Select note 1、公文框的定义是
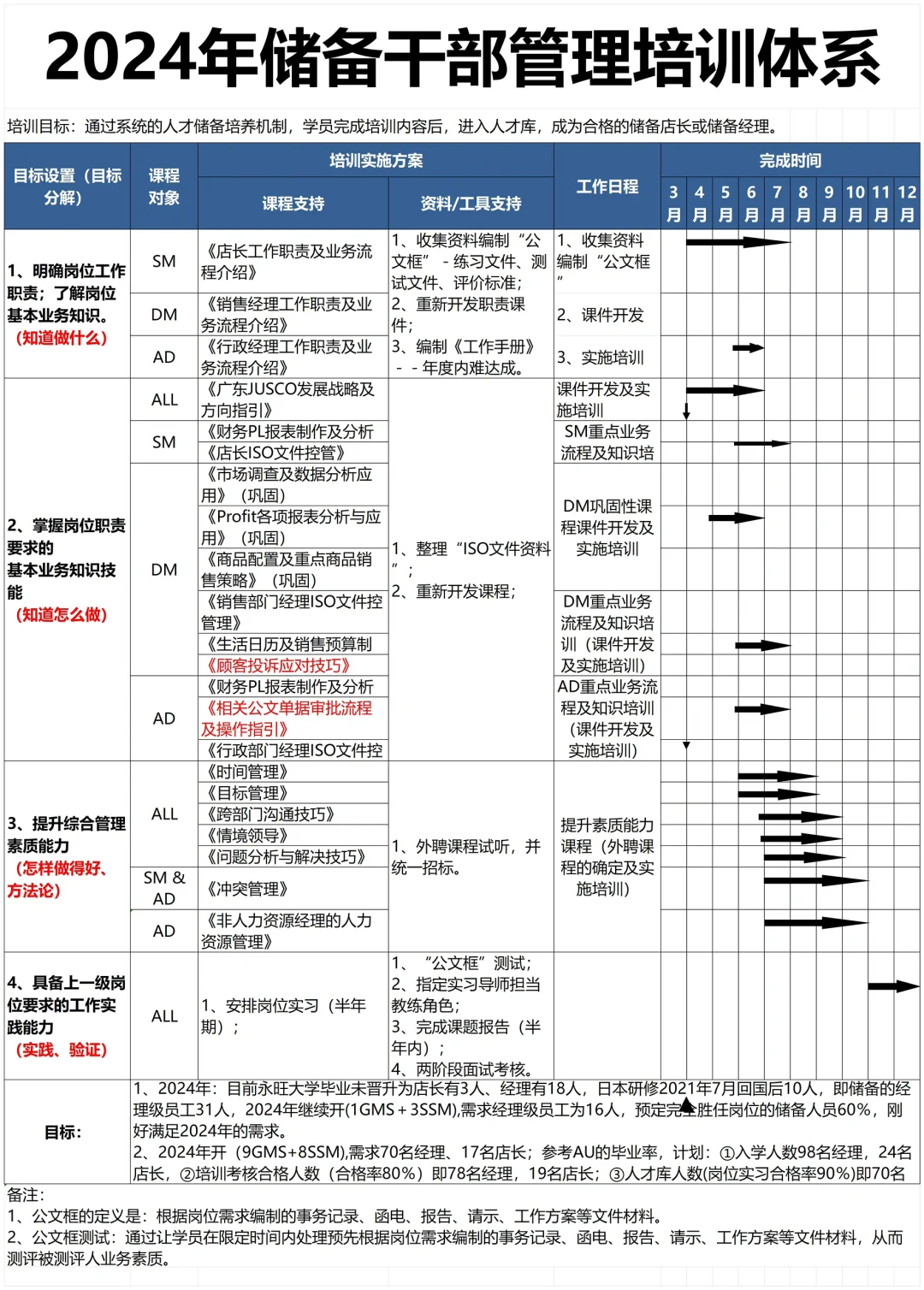Image resolution: width=924 pixels, height=1290 pixels. click(x=335, y=1216)
